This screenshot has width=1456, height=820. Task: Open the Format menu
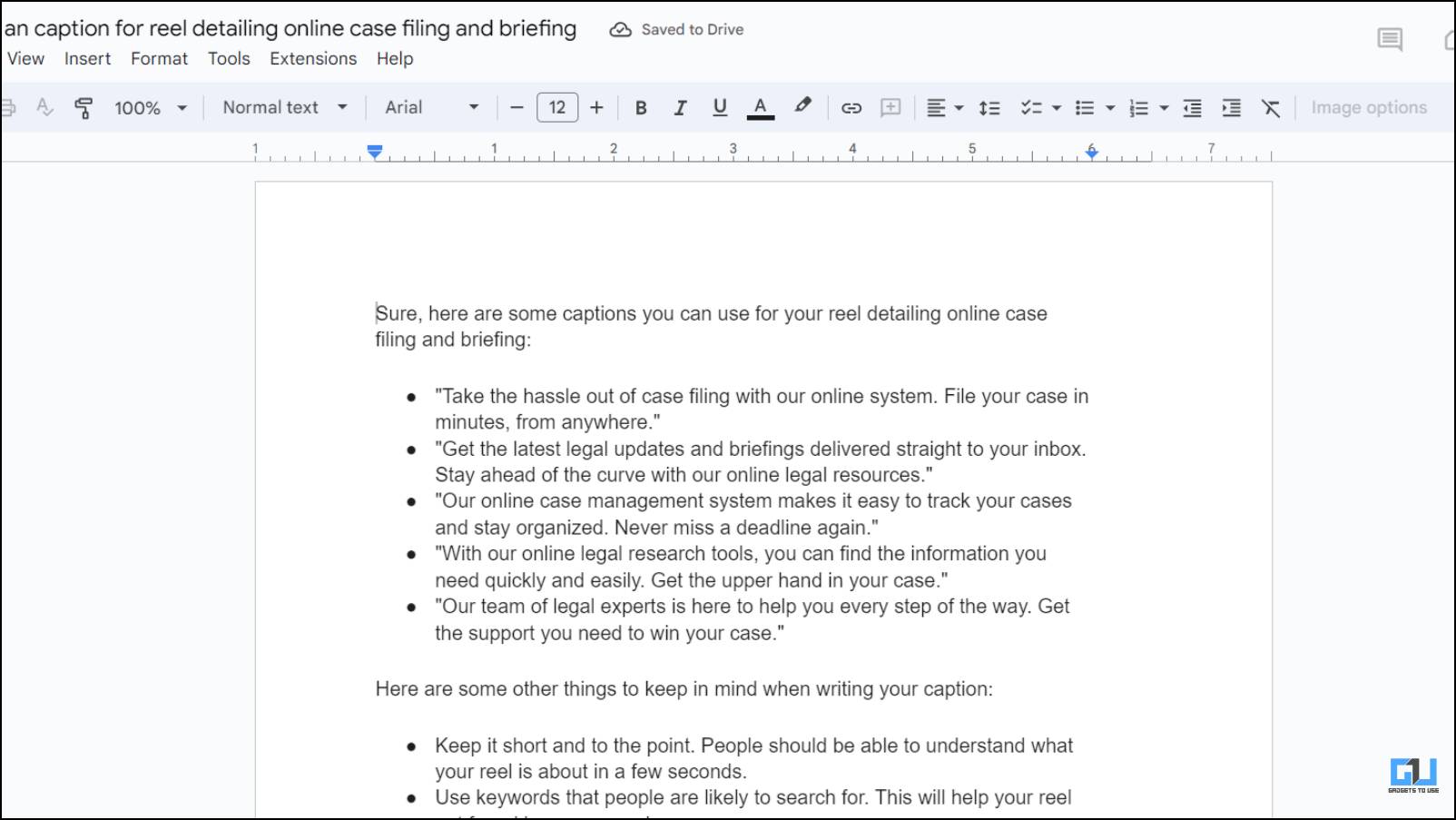[x=159, y=58]
